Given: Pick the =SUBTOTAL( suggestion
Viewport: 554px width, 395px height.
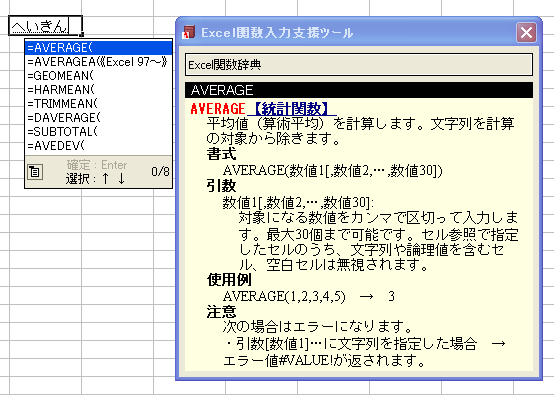Looking at the screenshot, I should (99, 131).
